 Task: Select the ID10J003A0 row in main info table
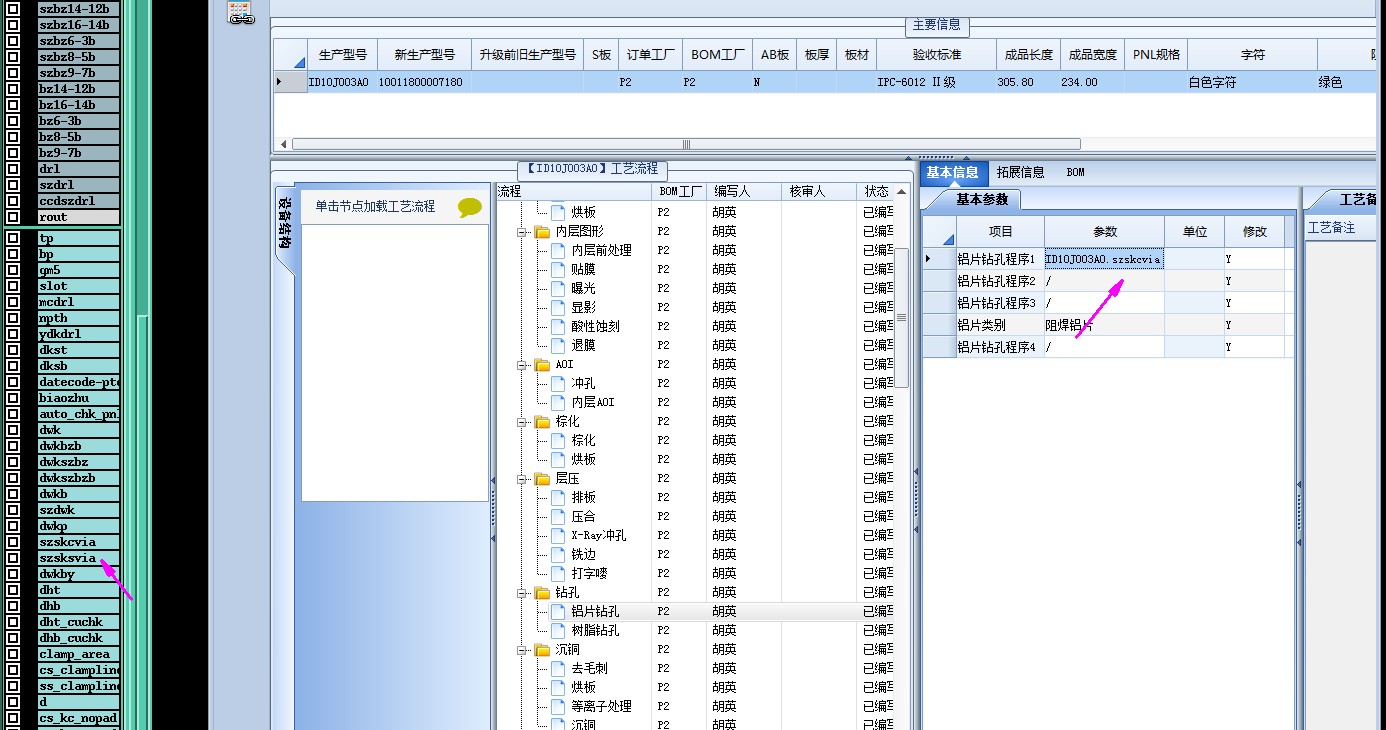coord(824,82)
